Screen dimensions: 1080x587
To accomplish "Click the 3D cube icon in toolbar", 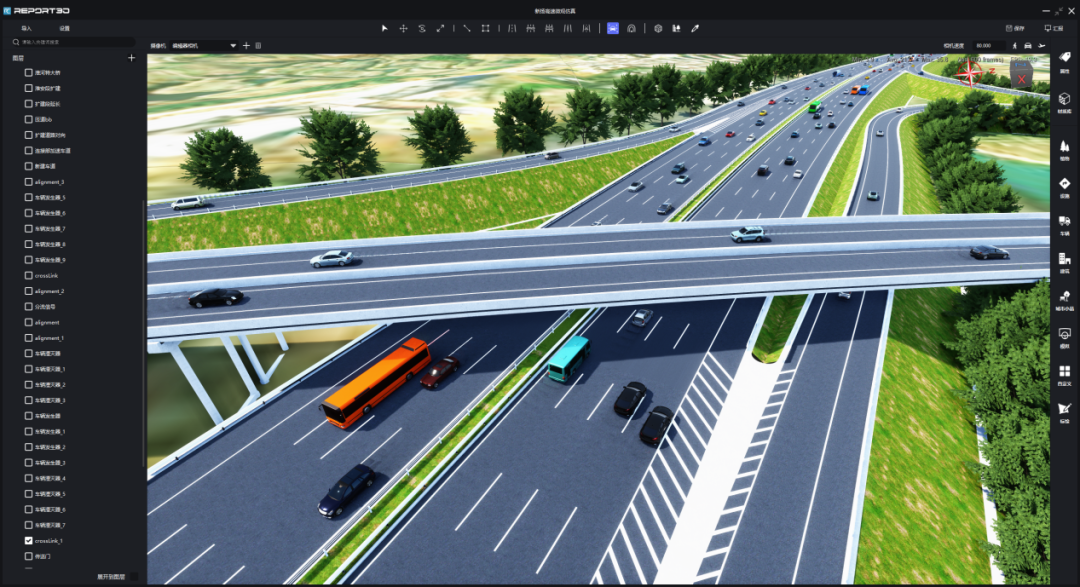I will pyautogui.click(x=658, y=28).
